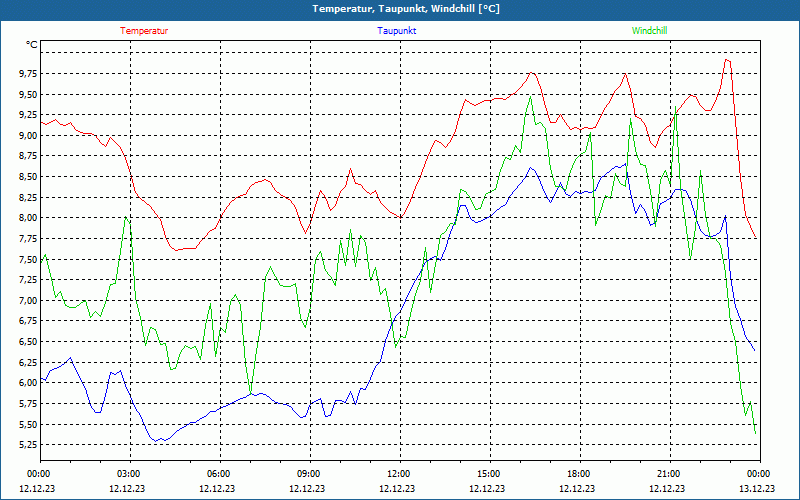Click the red Temperatur legend label

point(144,31)
